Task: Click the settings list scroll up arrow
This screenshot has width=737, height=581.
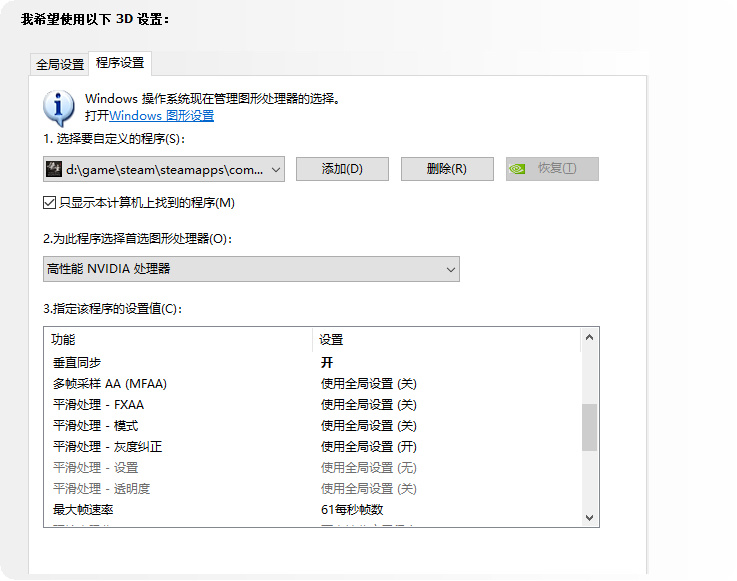Action: click(589, 337)
